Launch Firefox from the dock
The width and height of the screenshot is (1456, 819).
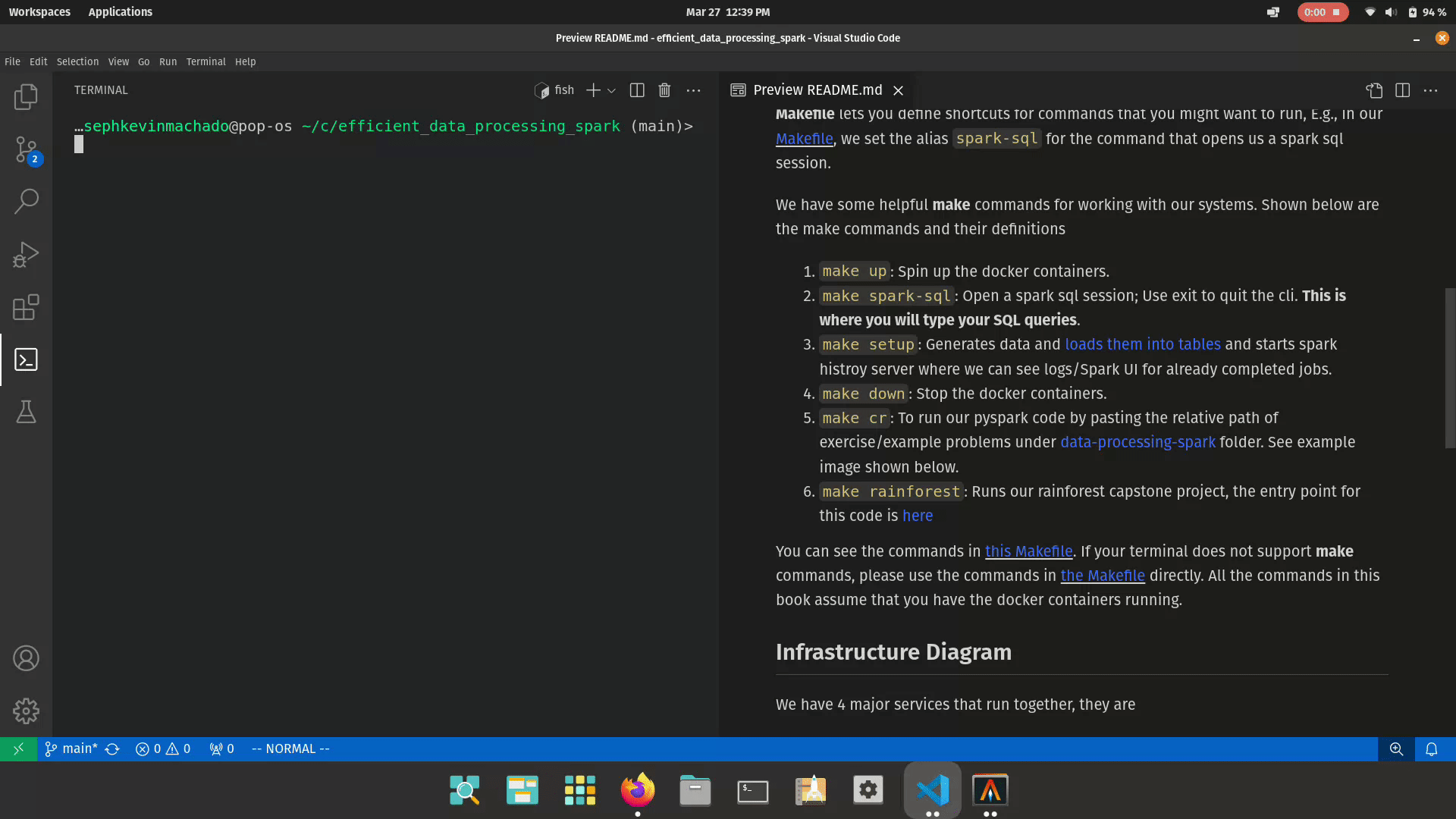click(637, 790)
